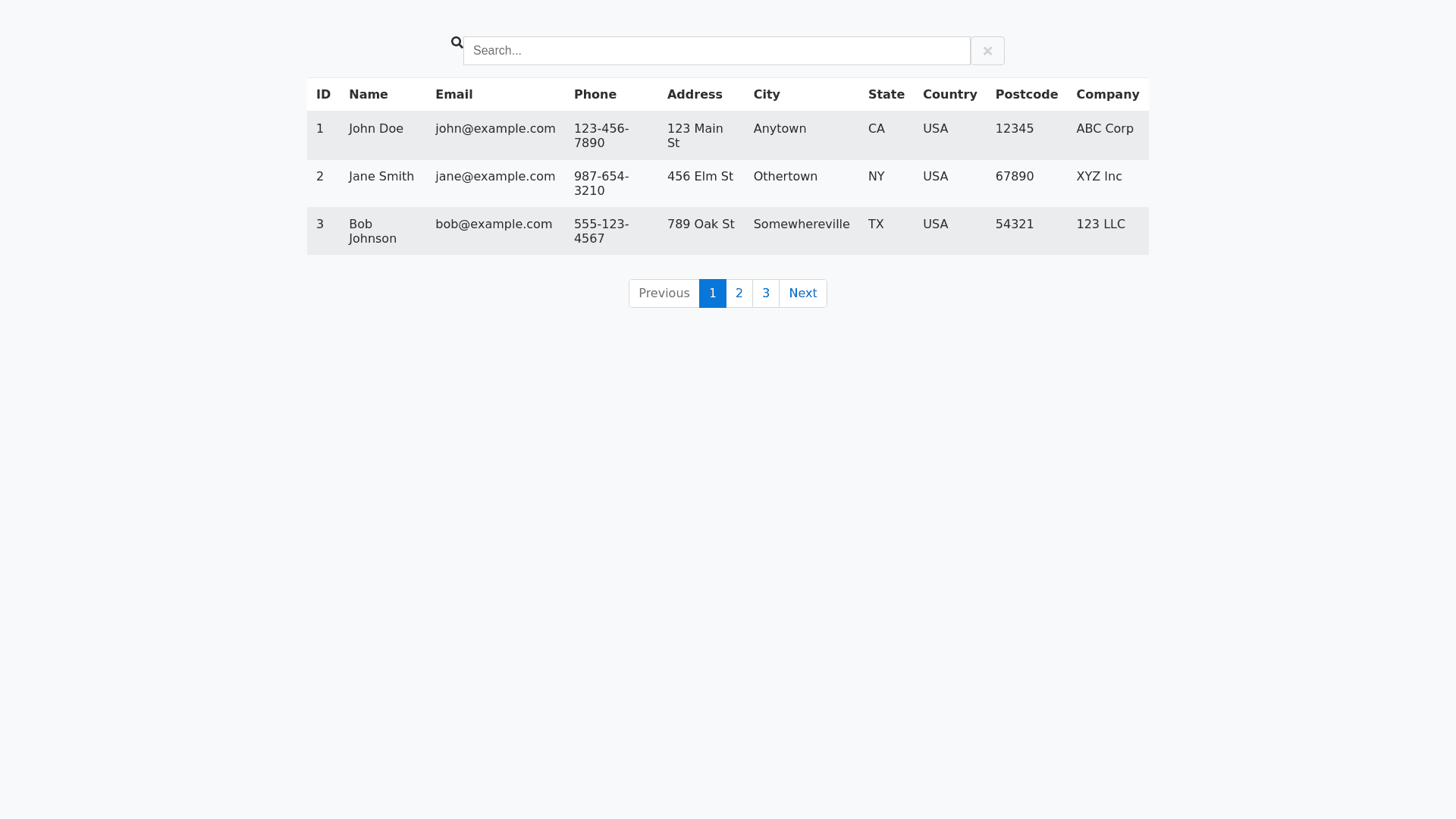This screenshot has height=819, width=1456.
Task: Click the Bob Johnson name cell
Action: coord(372,231)
